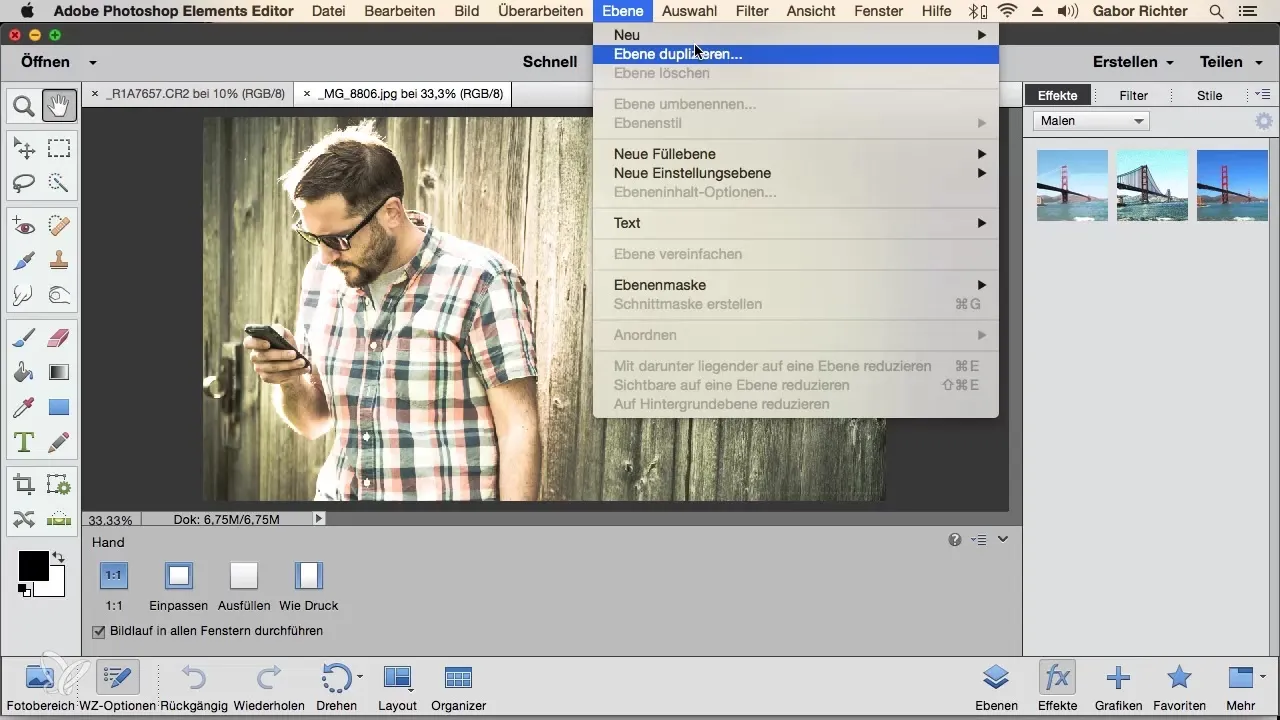Viewport: 1280px width, 720px height.
Task: Apply the first Golden Gate effect thumbnail
Action: click(1072, 185)
